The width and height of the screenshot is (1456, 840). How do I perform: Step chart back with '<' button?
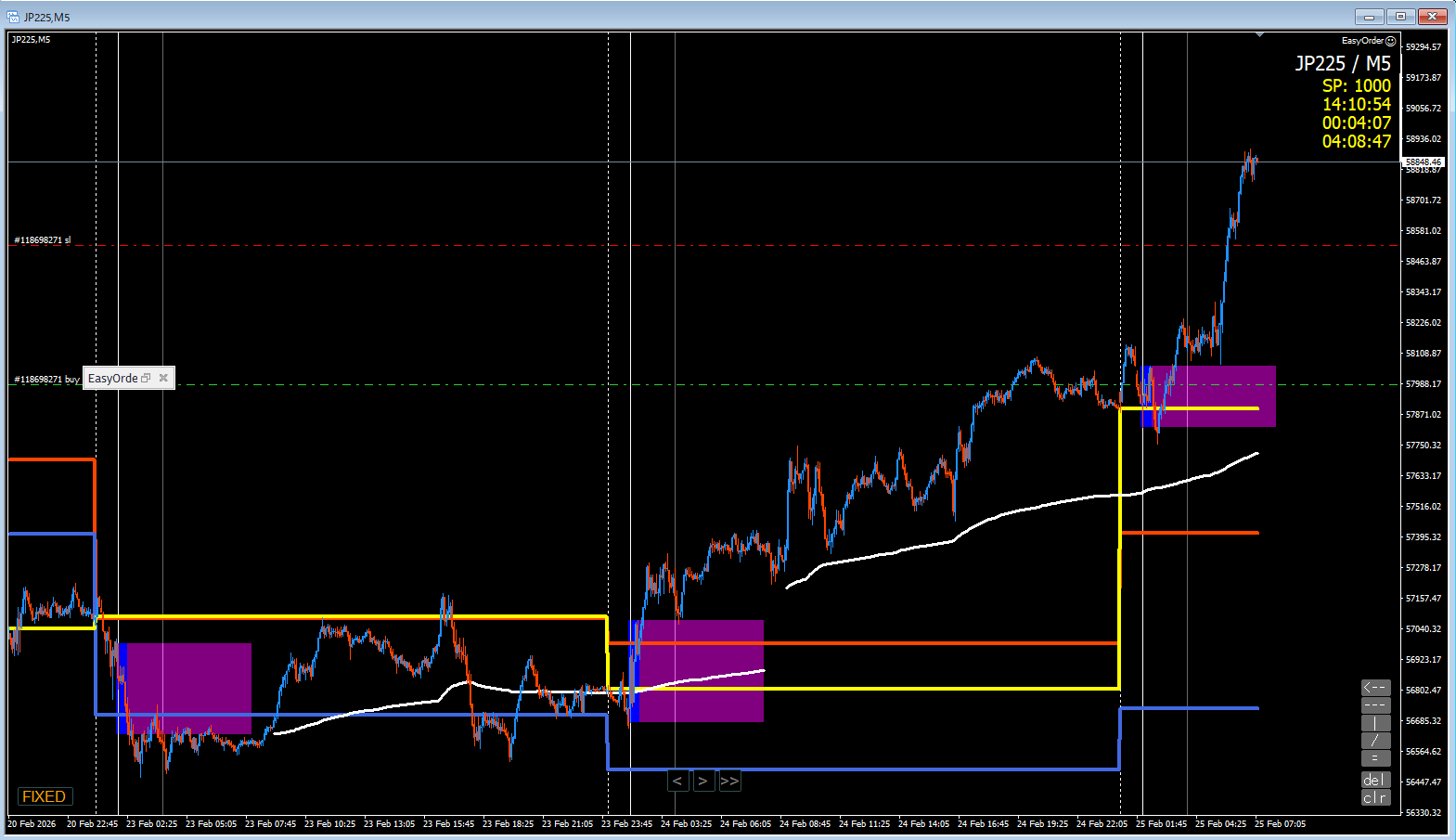click(677, 782)
